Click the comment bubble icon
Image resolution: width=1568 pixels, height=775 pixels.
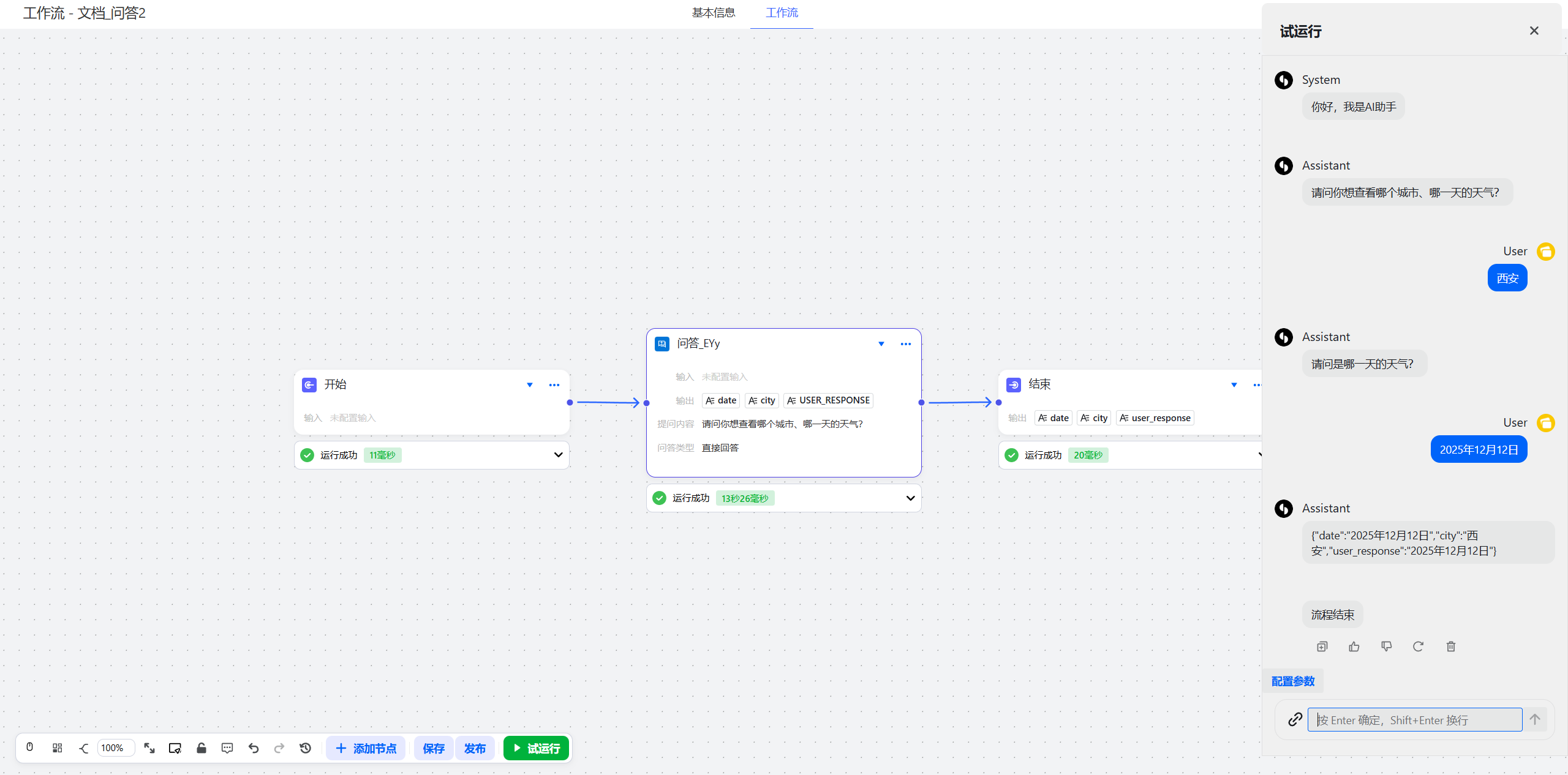tap(227, 747)
